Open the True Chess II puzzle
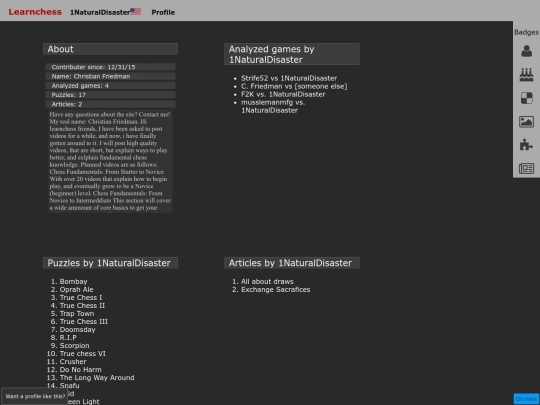 (82, 305)
